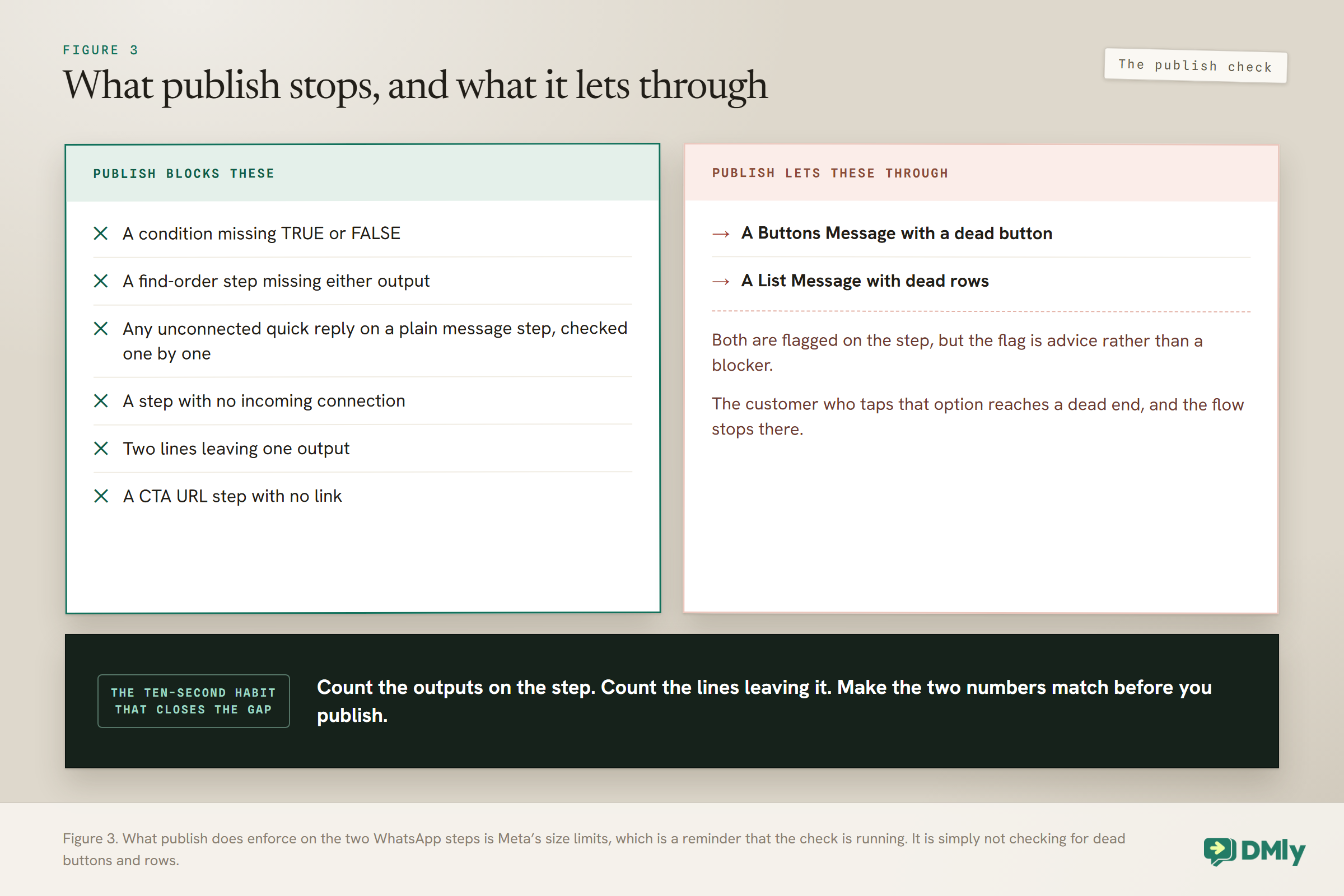The width and height of the screenshot is (1344, 896).
Task: Click the DMly chat-bubble logo icon
Action: pyautogui.click(x=1220, y=851)
